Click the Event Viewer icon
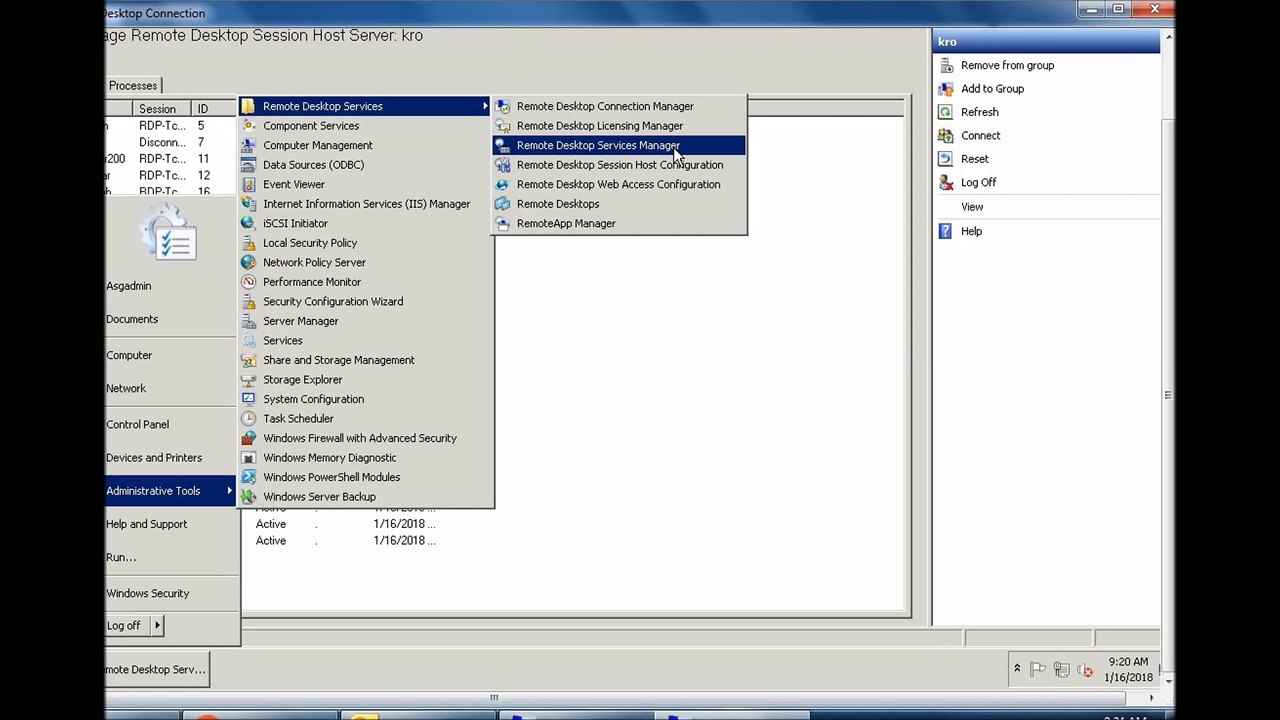Viewport: 1280px width, 720px height. pos(248,185)
